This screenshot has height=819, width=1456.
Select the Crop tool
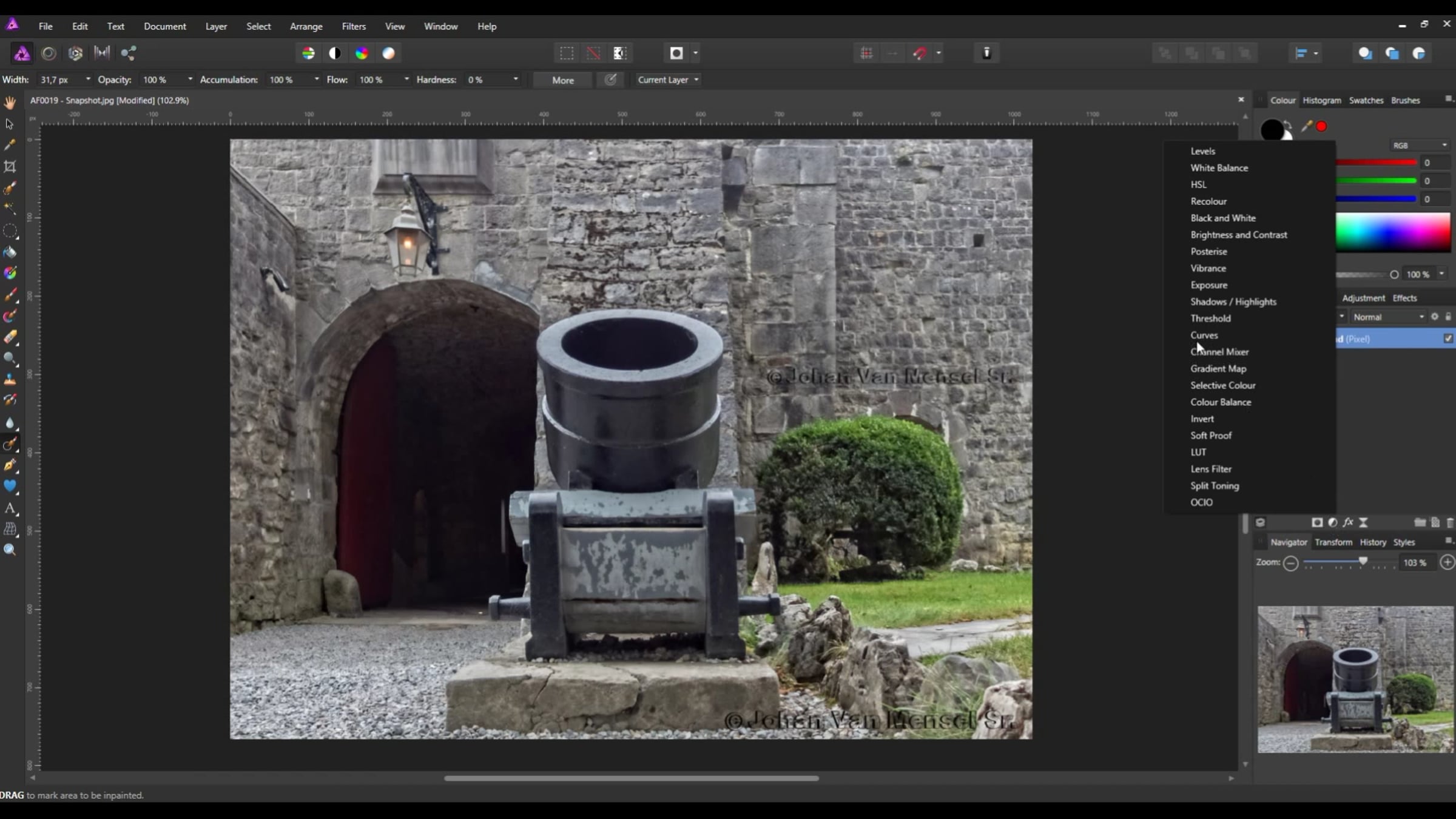click(x=10, y=166)
